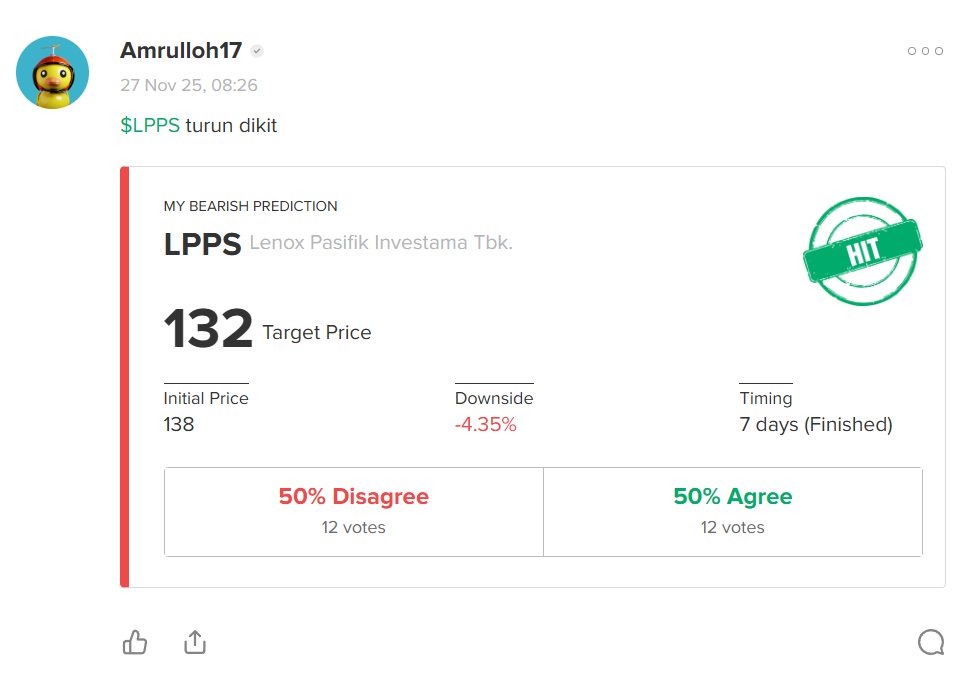Open the three-dot post options menu
Viewport: 962px width, 678px height.
(925, 51)
